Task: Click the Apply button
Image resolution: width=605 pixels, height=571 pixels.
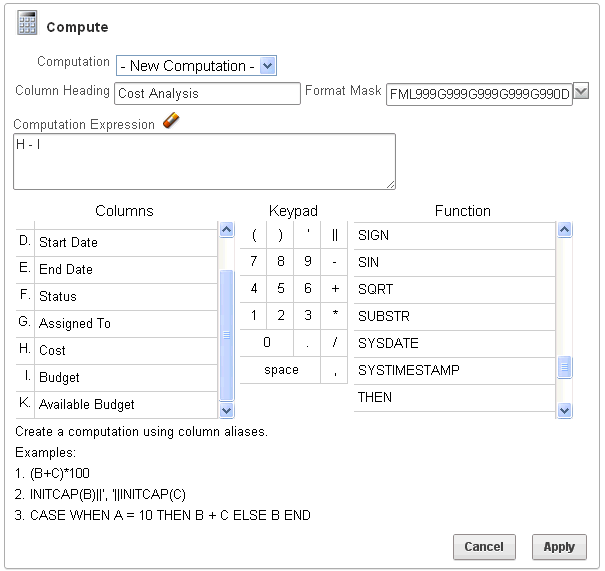Action: [559, 547]
